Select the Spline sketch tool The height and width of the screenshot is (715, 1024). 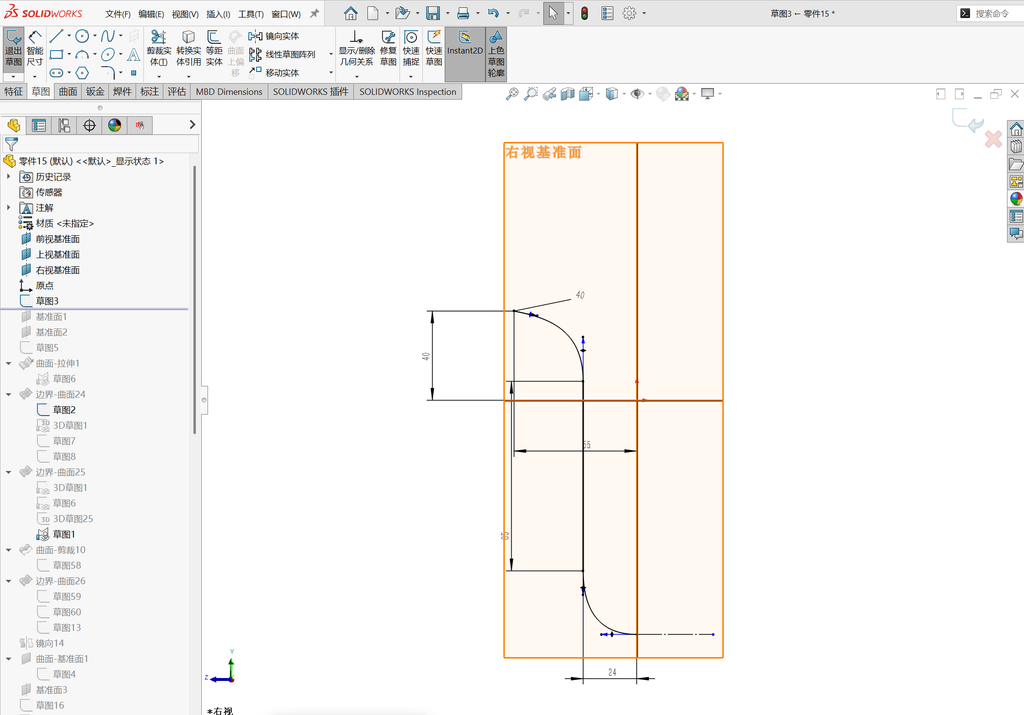coord(108,36)
